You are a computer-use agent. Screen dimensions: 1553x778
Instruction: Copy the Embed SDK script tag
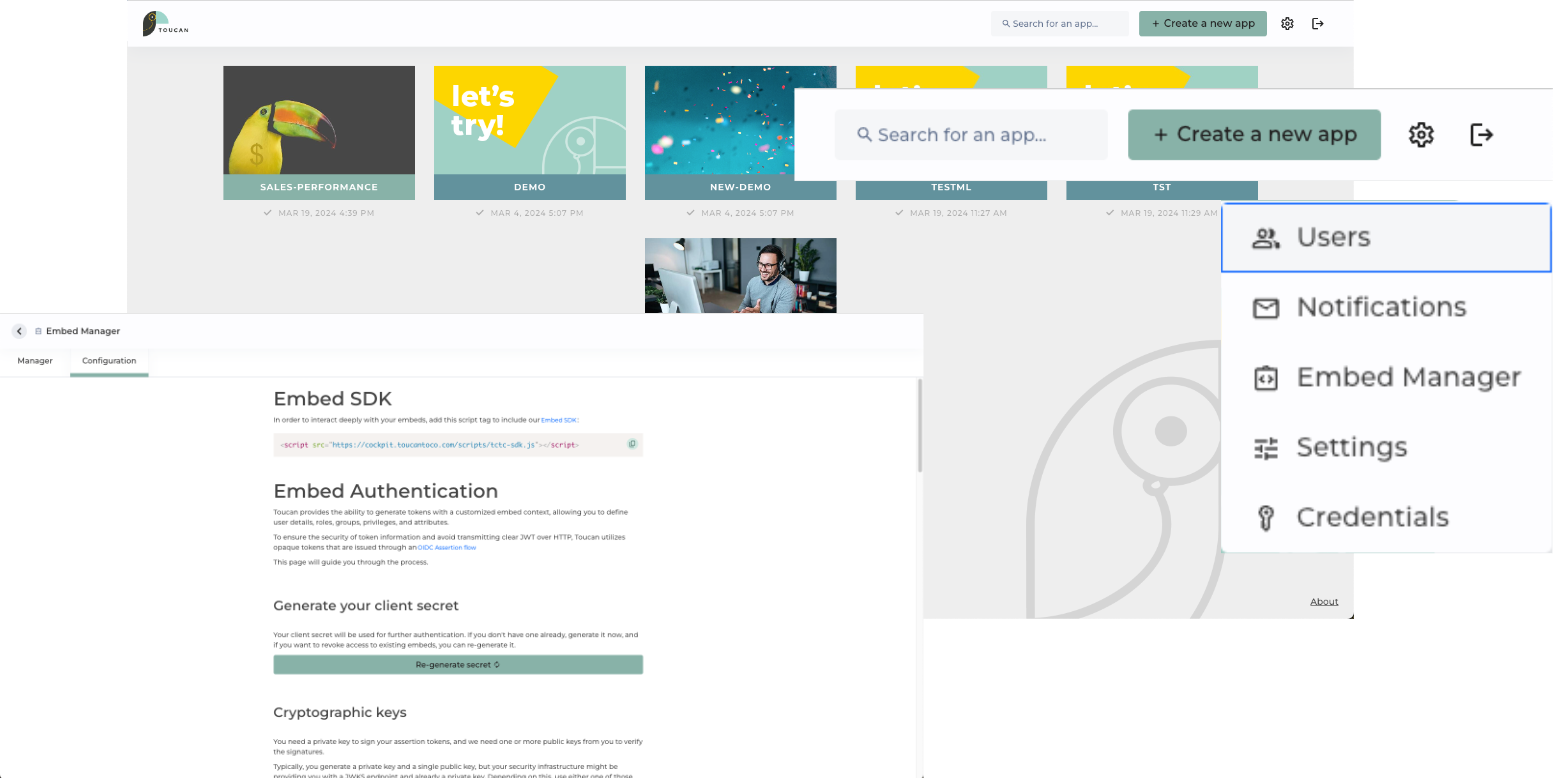click(632, 444)
